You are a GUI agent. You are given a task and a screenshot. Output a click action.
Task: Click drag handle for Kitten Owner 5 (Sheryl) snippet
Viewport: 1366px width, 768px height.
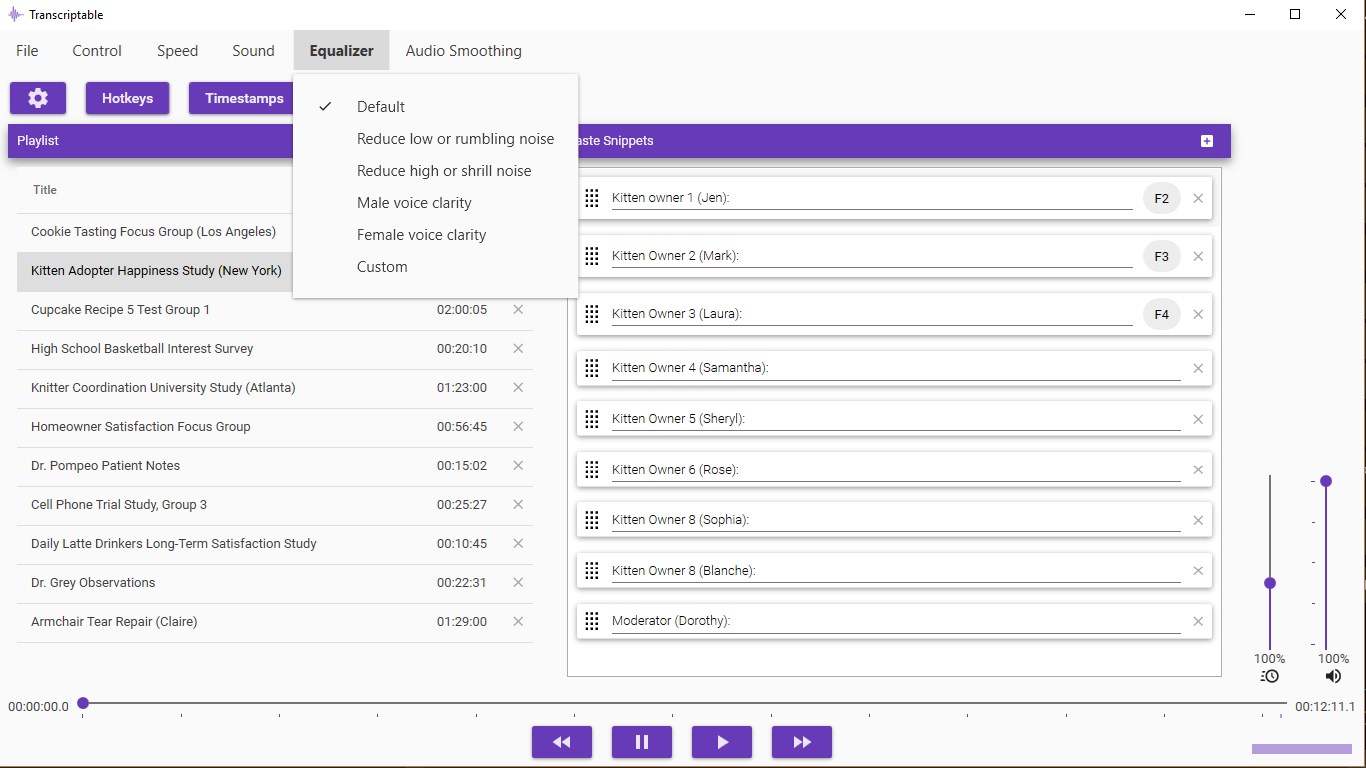click(592, 419)
